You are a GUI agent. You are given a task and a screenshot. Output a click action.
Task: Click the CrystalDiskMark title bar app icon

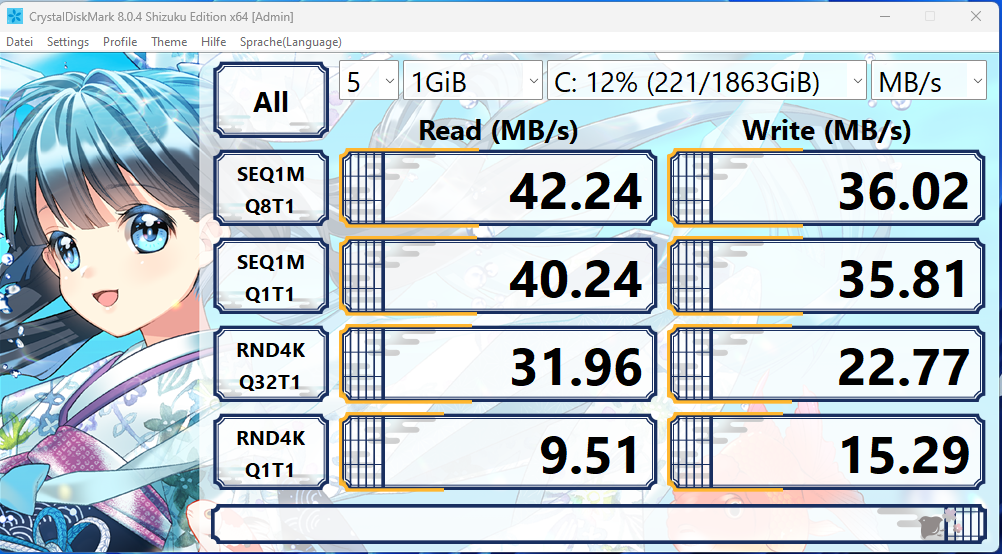14,17
